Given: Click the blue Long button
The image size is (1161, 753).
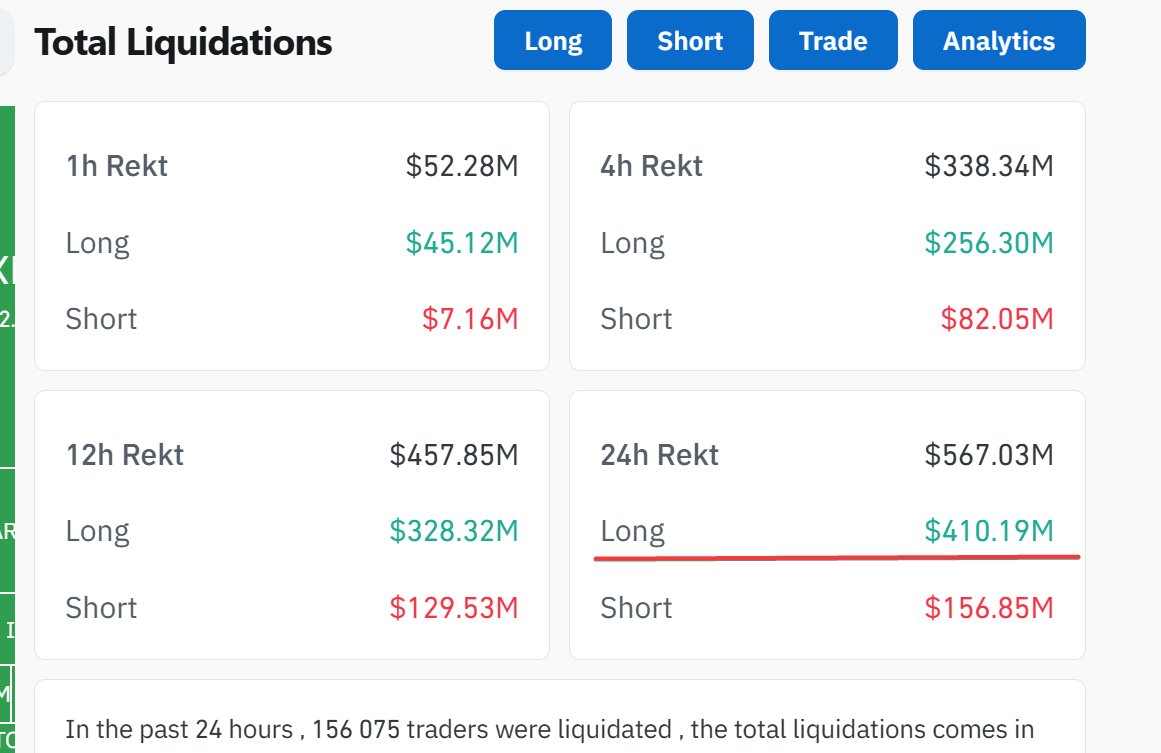Looking at the screenshot, I should [553, 41].
